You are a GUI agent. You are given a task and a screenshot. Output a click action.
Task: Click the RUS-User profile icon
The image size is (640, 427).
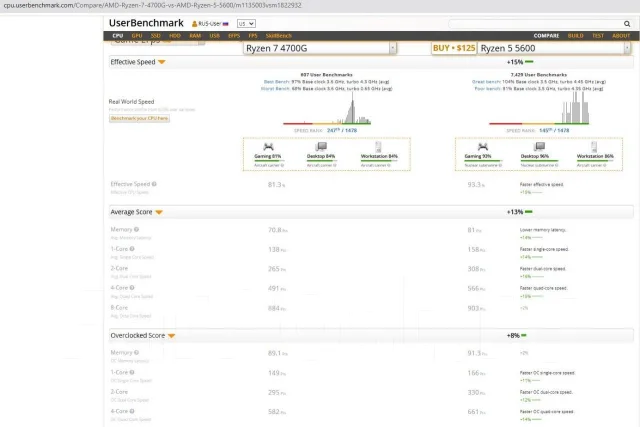tap(194, 24)
